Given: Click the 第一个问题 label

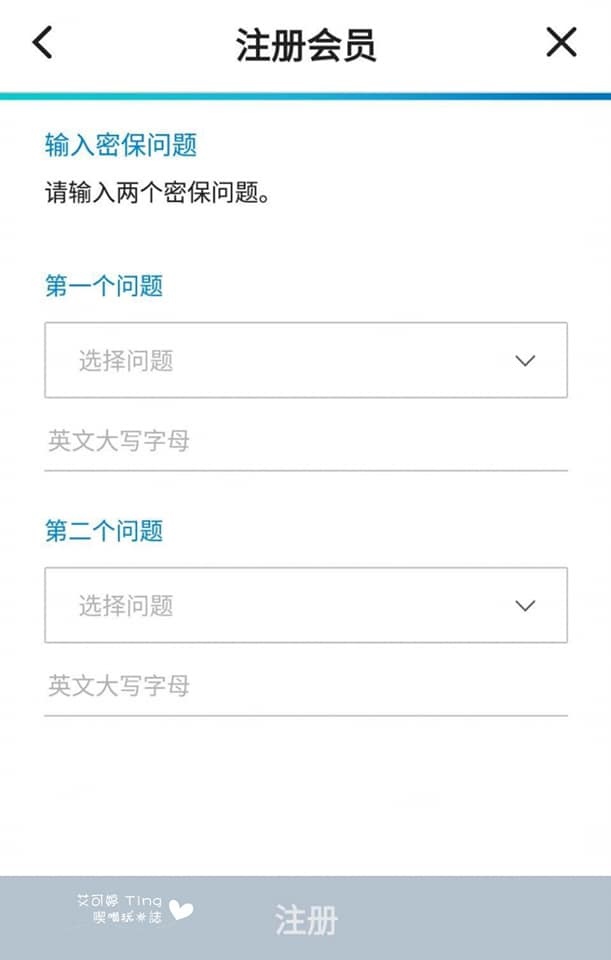Looking at the screenshot, I should pyautogui.click(x=104, y=286).
